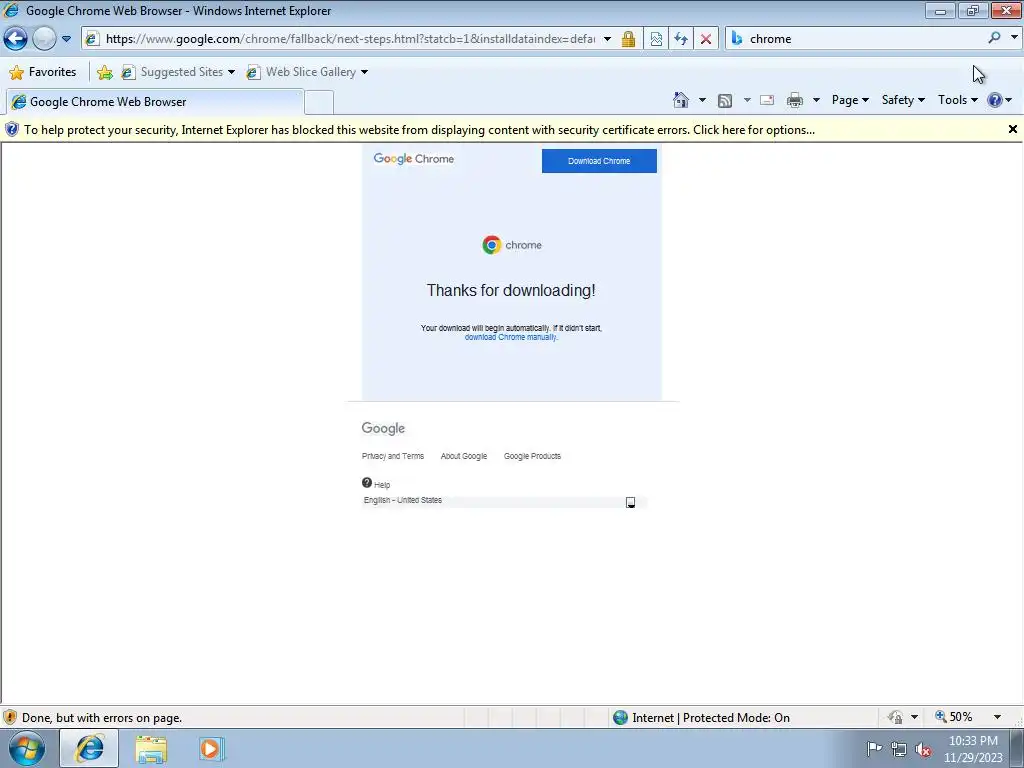Open the Google Products link

[x=532, y=456]
